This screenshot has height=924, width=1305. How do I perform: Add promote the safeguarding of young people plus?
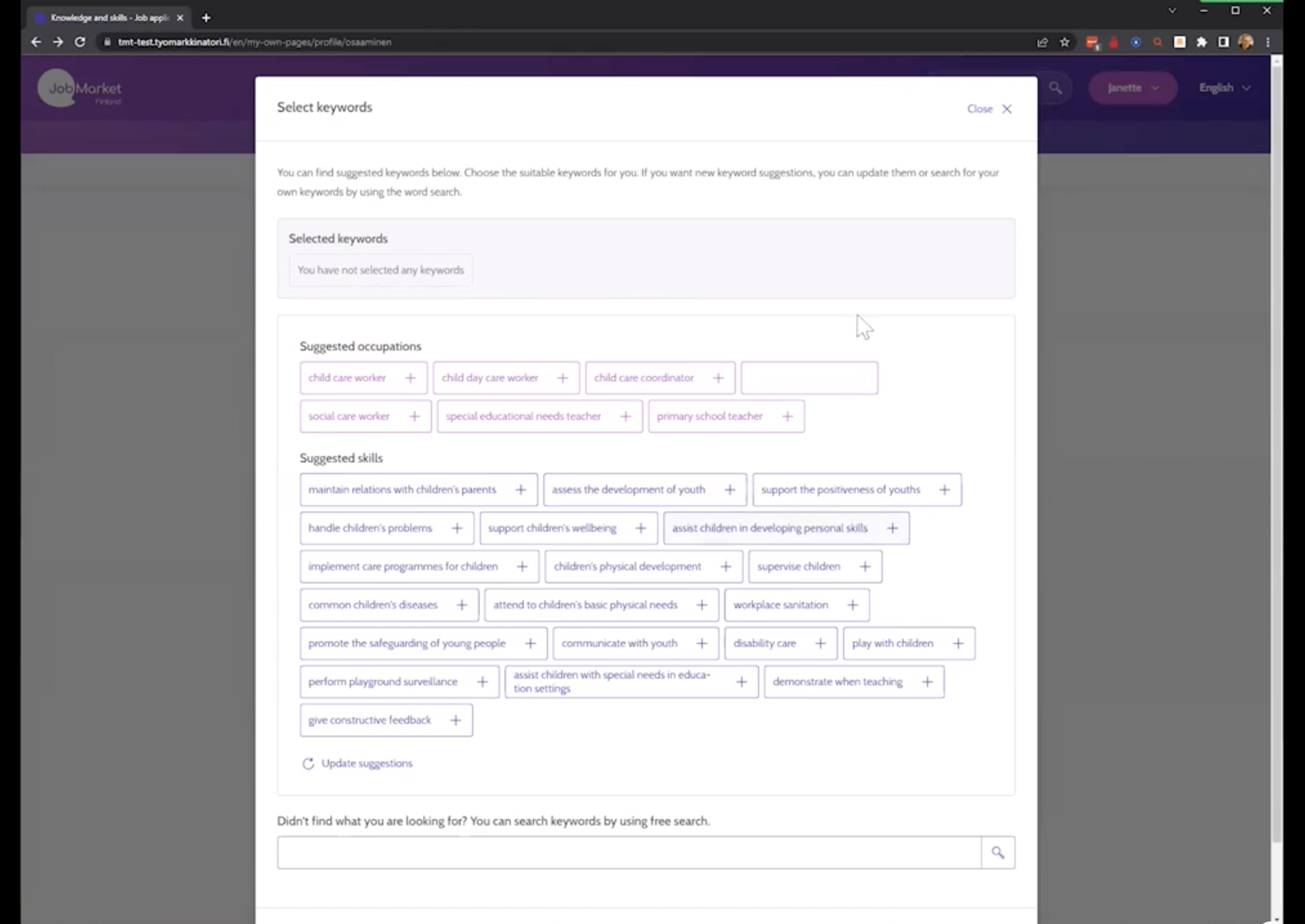(x=531, y=643)
